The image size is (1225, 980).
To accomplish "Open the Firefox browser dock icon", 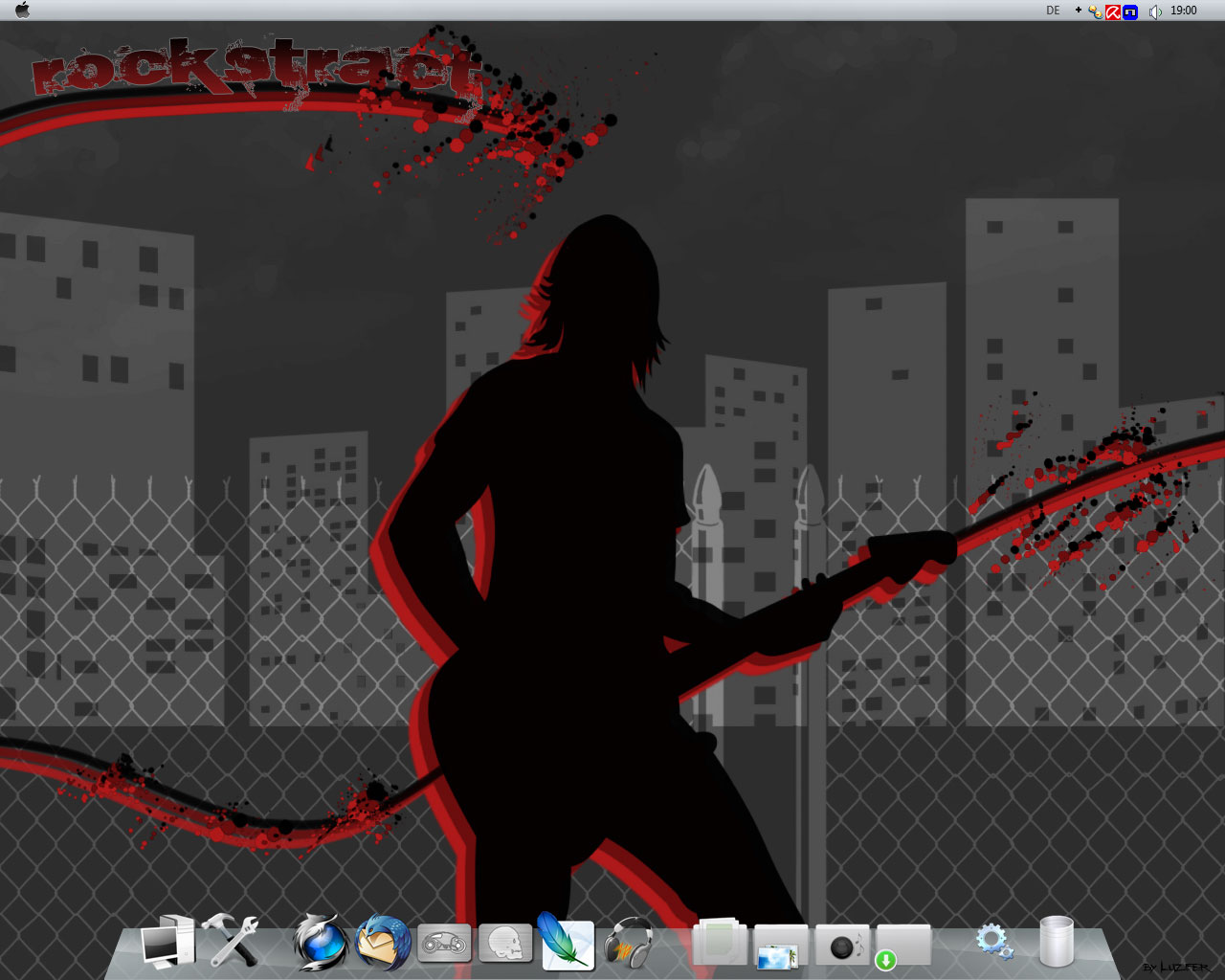I will 320,943.
